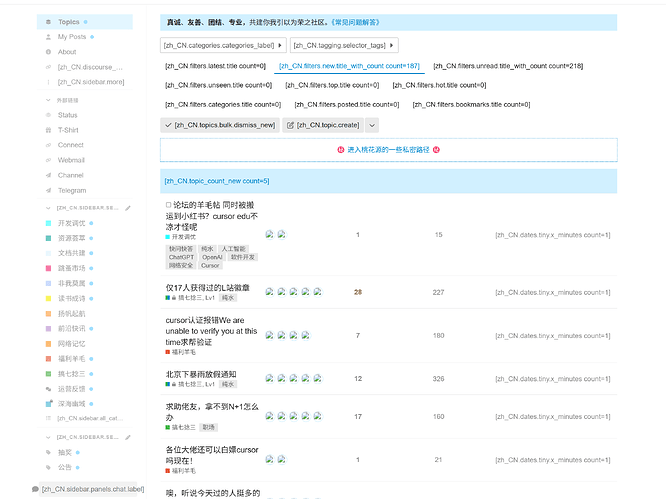The image size is (666, 499).
Task: Click the sidebar more ellipsis icon
Action: point(48,82)
